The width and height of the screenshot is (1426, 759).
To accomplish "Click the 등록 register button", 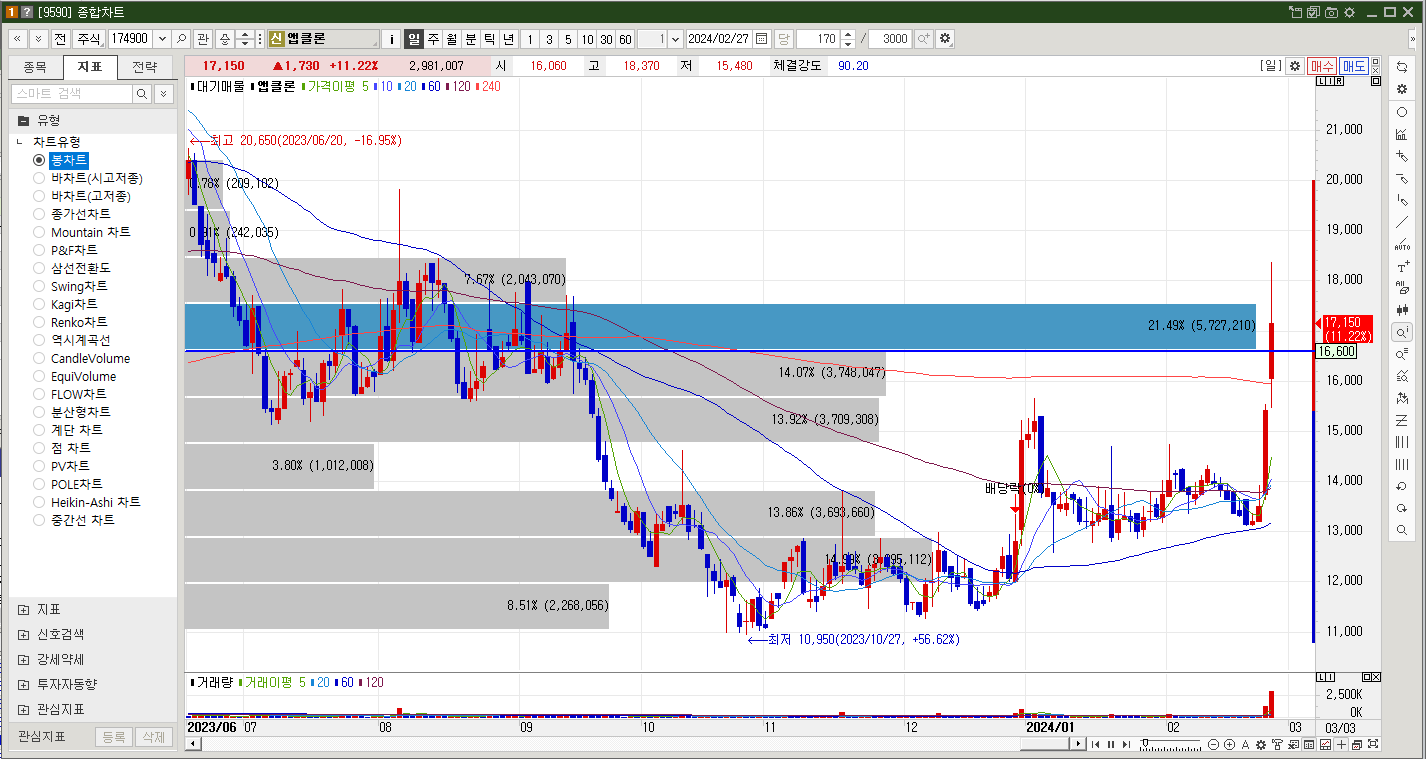I will pyautogui.click(x=114, y=737).
